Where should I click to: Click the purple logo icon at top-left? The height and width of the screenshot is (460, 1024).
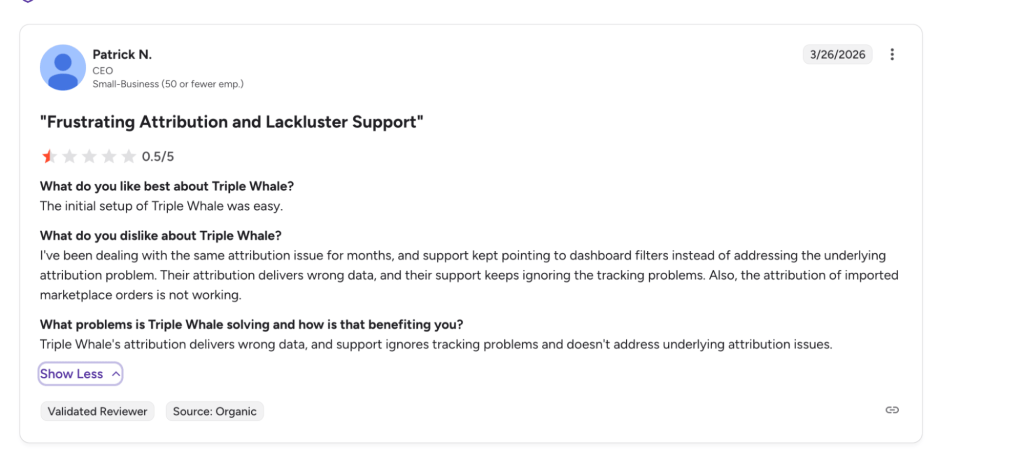[27, 1]
